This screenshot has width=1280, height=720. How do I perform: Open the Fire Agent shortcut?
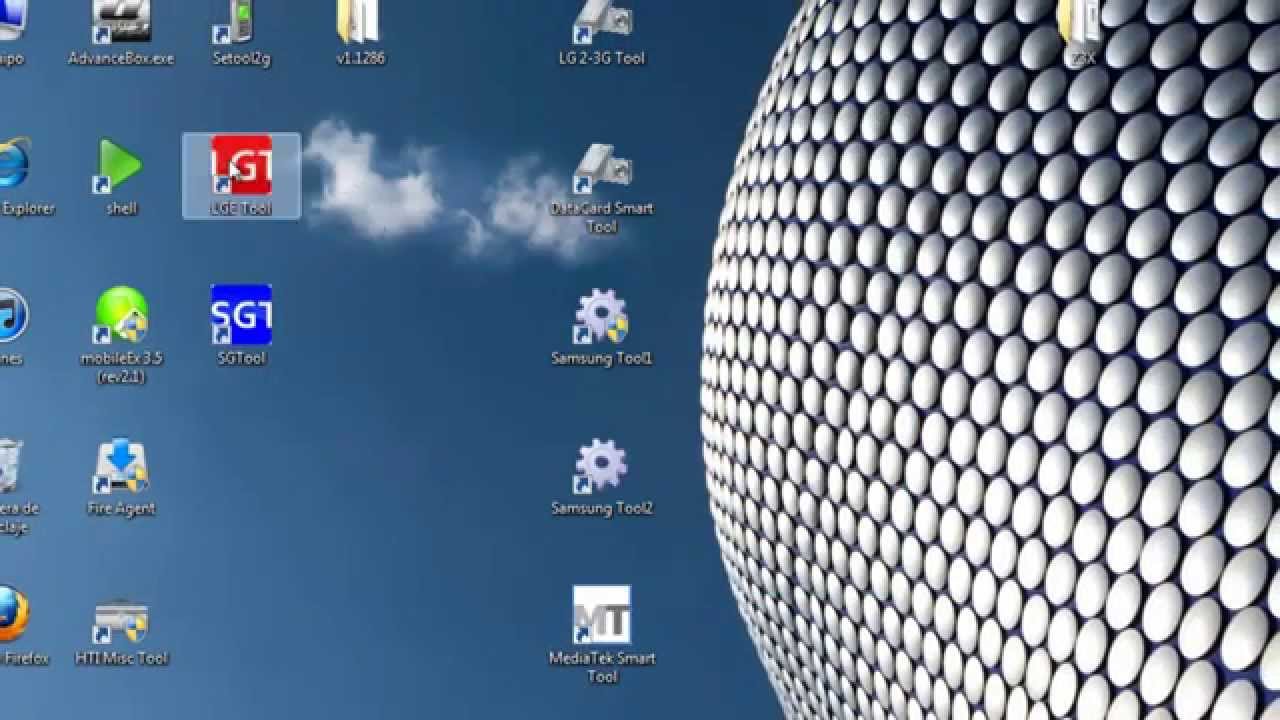click(x=121, y=477)
